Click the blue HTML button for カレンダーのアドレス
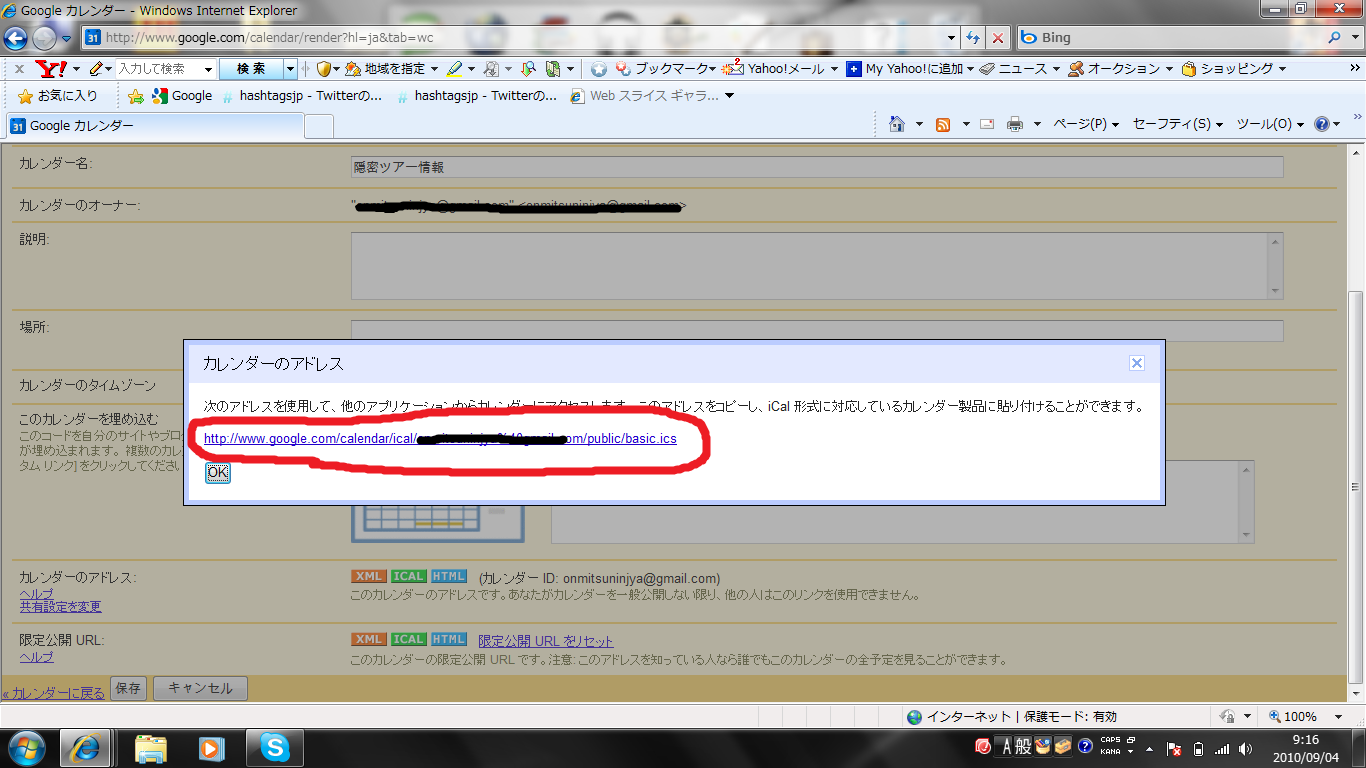1366x768 pixels. tap(448, 577)
